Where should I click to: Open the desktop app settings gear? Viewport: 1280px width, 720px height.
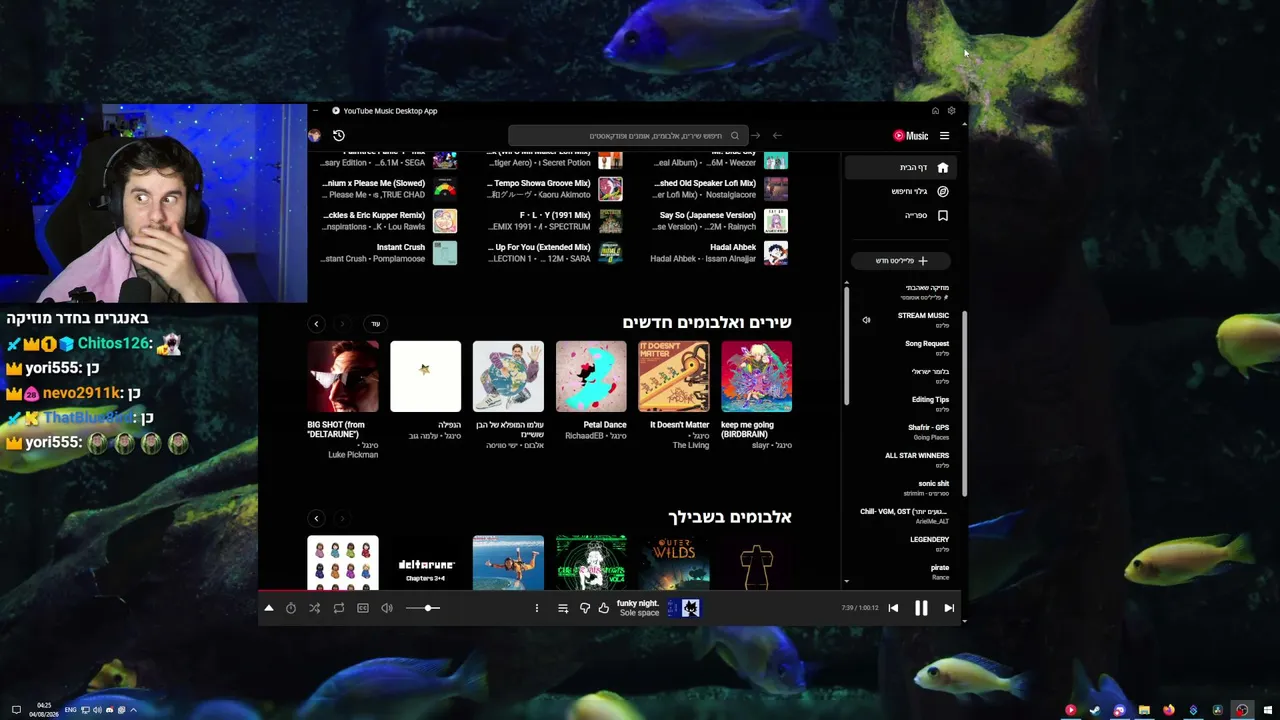tap(951, 111)
